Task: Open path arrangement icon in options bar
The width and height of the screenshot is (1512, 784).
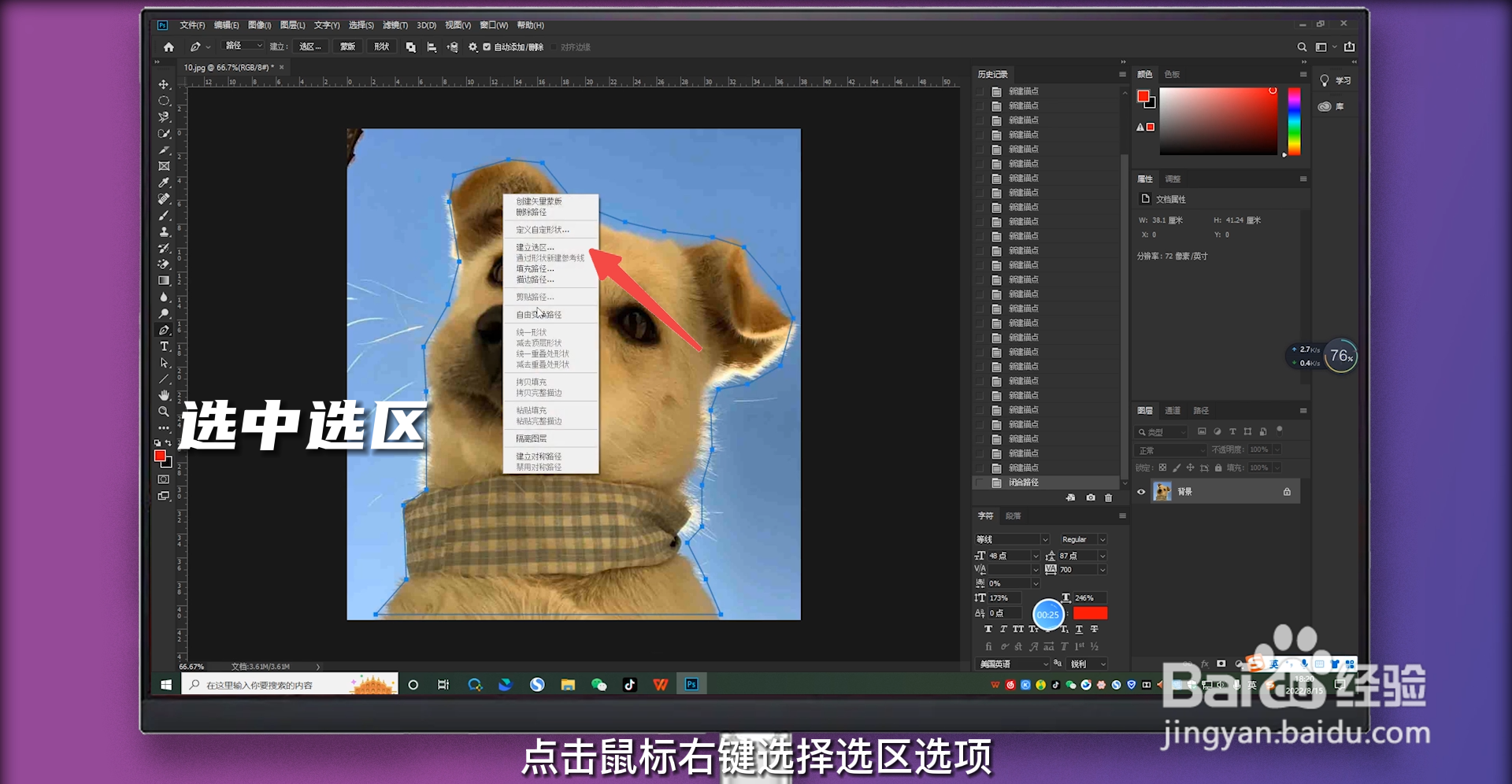Action: pyautogui.click(x=453, y=47)
